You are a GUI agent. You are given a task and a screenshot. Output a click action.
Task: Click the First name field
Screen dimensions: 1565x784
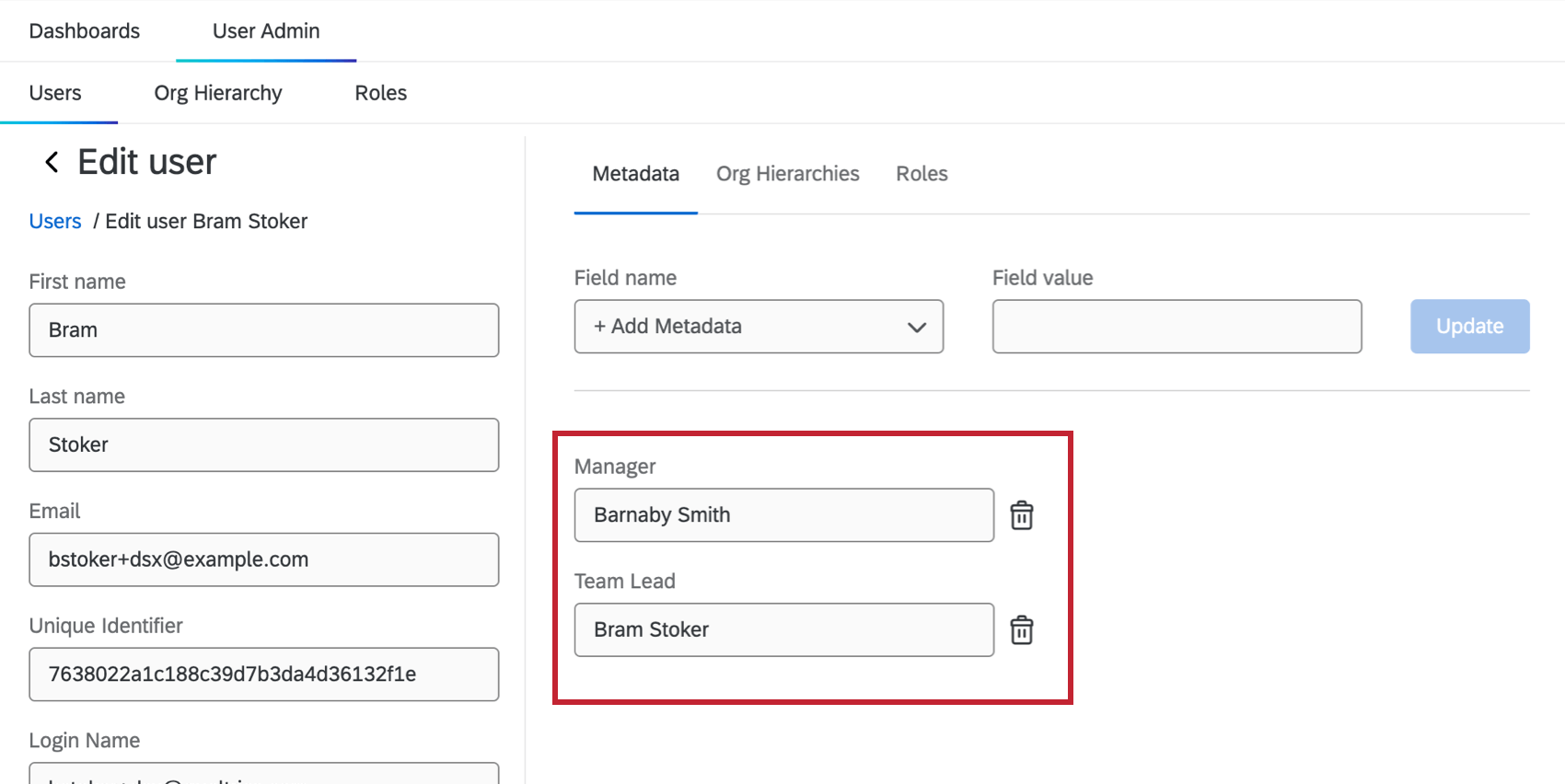[x=264, y=330]
